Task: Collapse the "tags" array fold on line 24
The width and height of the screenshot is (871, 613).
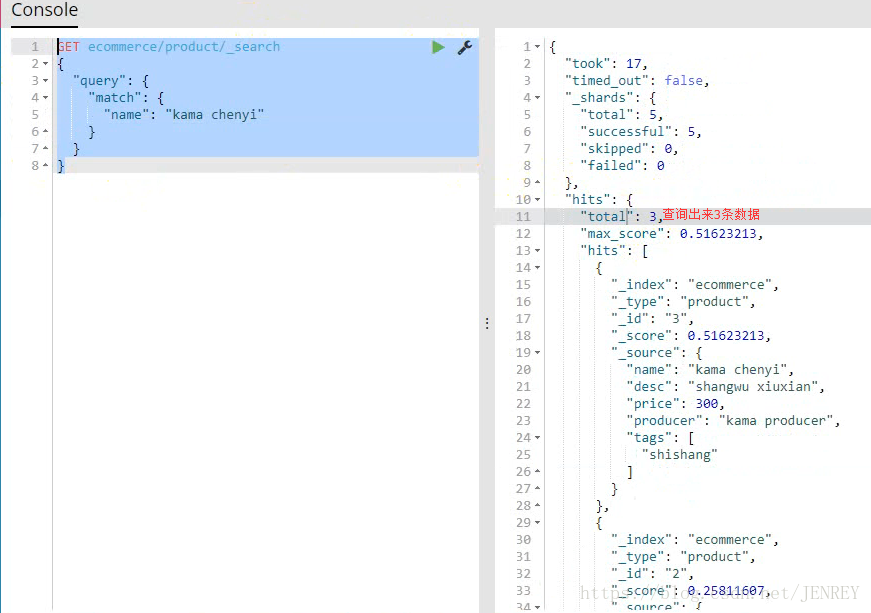Action: point(537,438)
